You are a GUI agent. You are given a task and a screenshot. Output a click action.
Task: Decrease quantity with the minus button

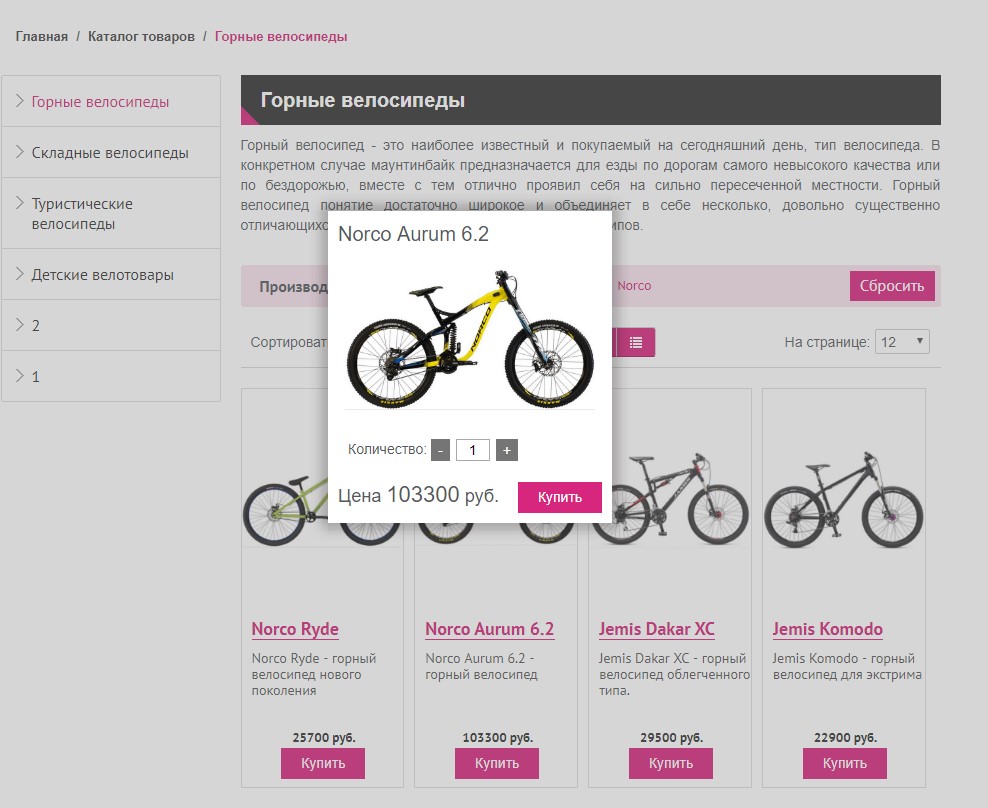point(440,450)
